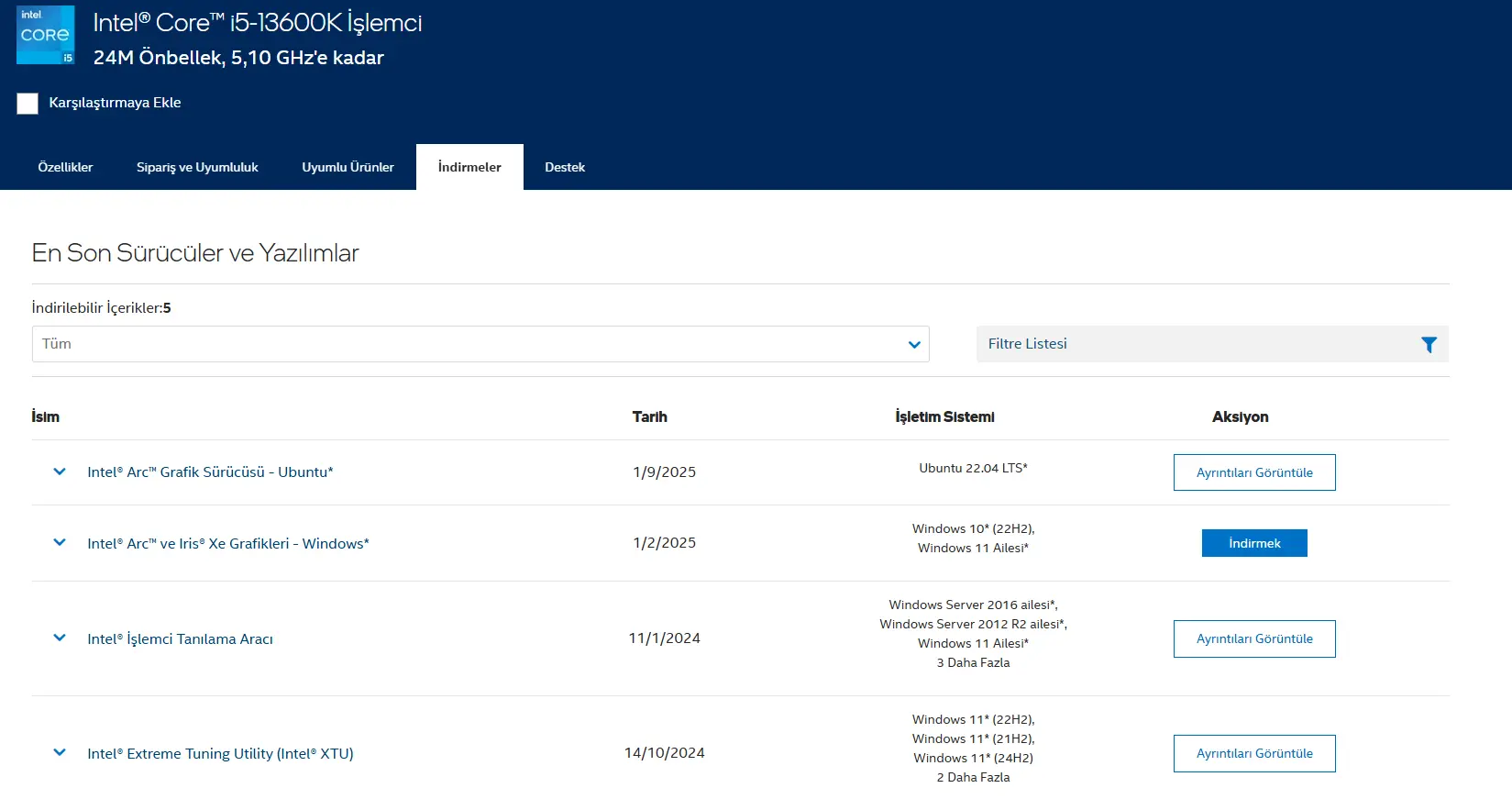The height and width of the screenshot is (799, 1512).
Task: Click the Windows Server 2016 ailesi text
Action: 973,605
